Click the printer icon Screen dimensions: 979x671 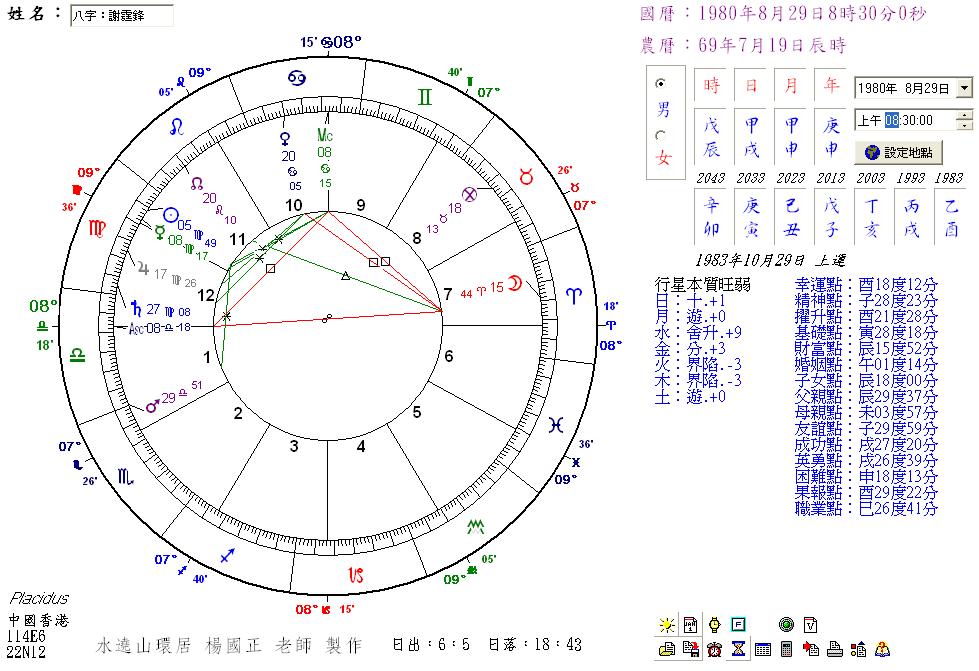pyautogui.click(x=834, y=649)
